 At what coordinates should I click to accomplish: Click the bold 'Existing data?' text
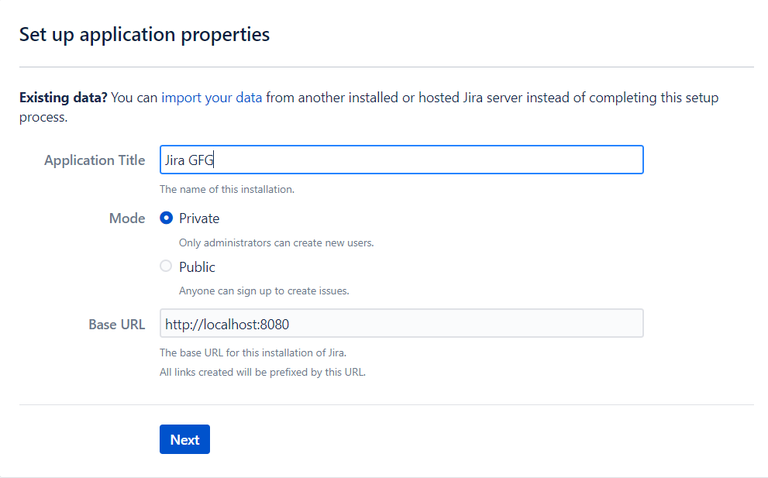point(63,98)
